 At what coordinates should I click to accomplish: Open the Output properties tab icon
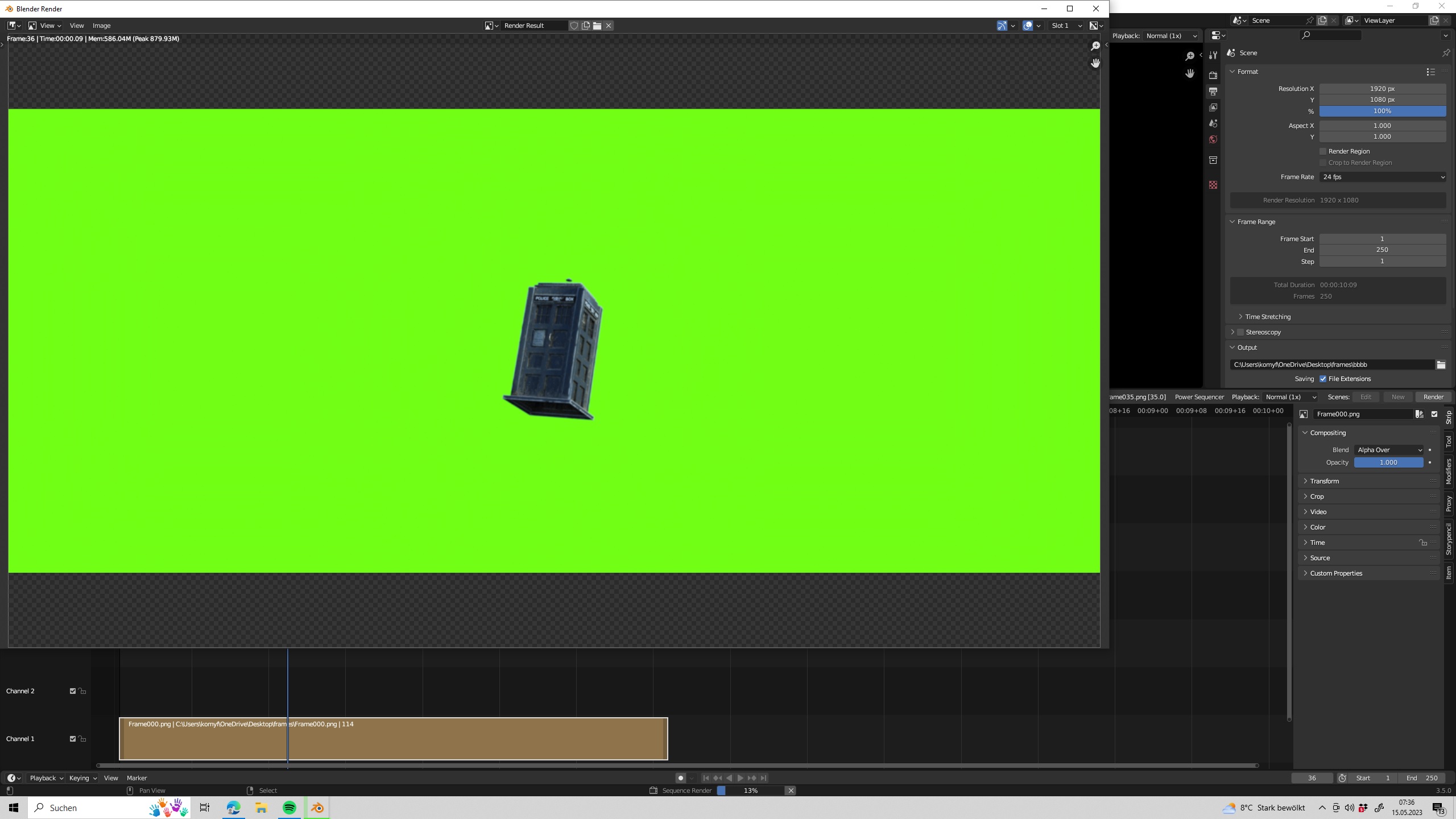1213,92
